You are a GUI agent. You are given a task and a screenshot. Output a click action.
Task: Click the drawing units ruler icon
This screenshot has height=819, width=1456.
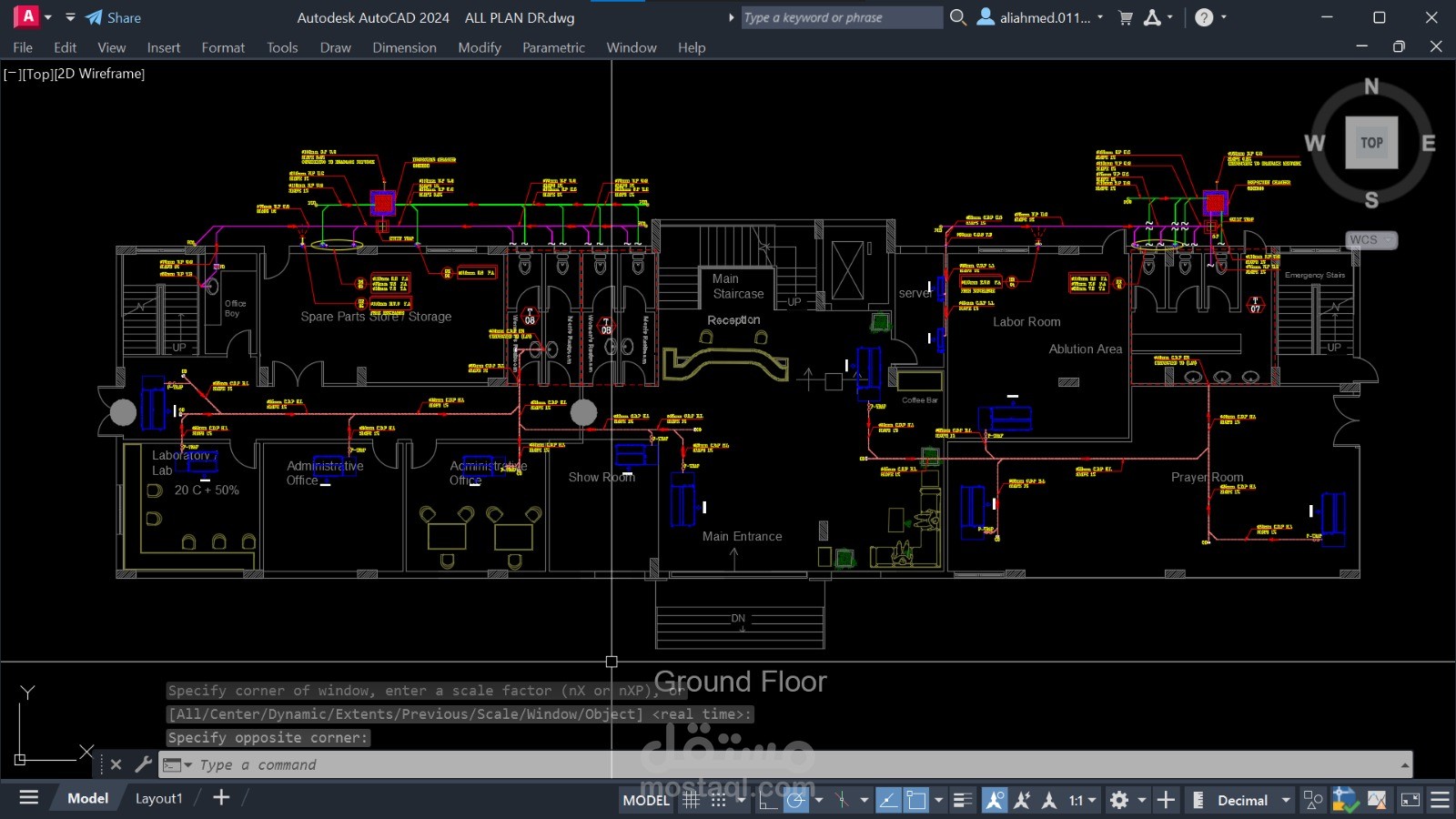(1198, 800)
